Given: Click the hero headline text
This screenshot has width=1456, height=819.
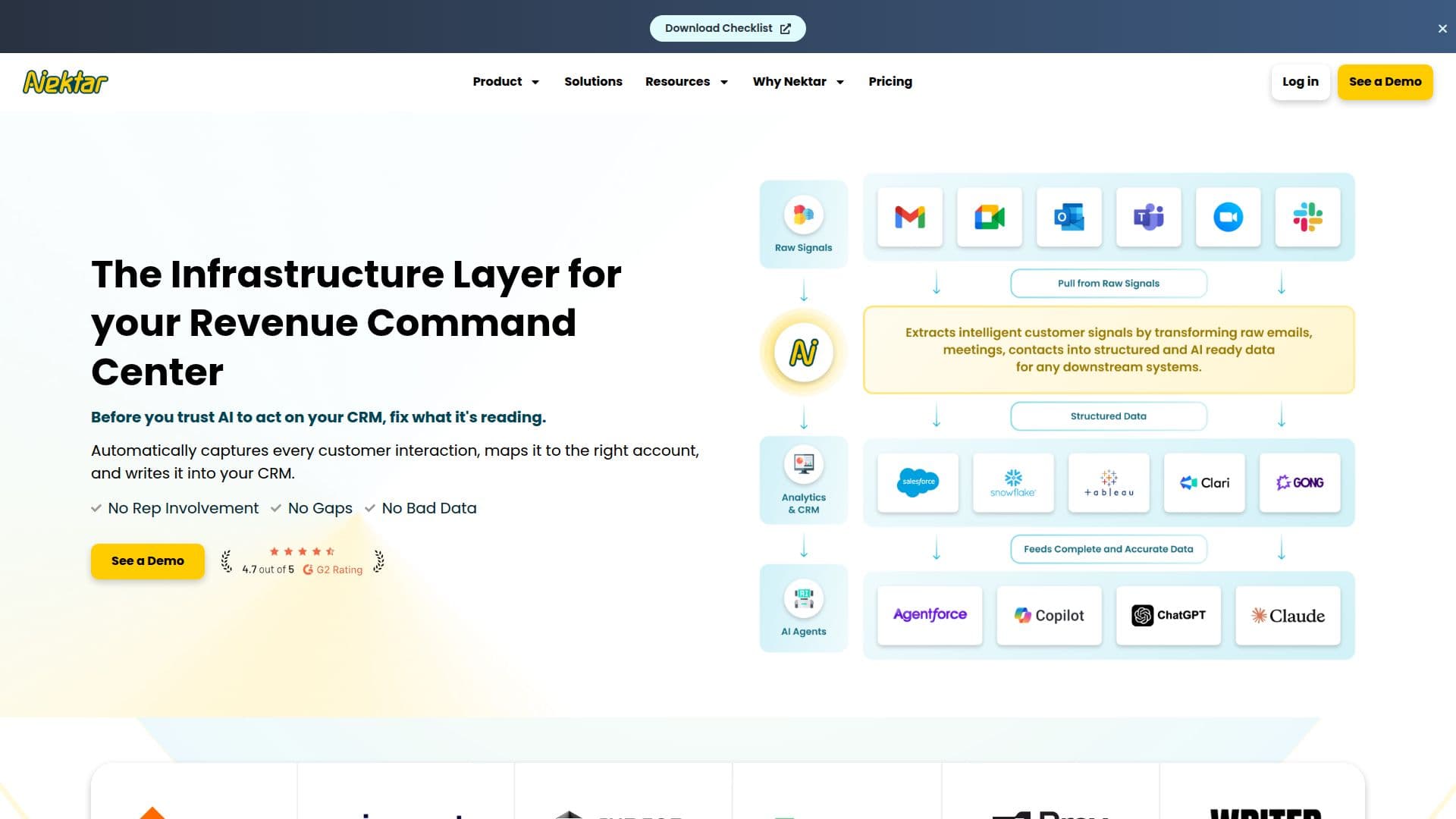Looking at the screenshot, I should [356, 322].
